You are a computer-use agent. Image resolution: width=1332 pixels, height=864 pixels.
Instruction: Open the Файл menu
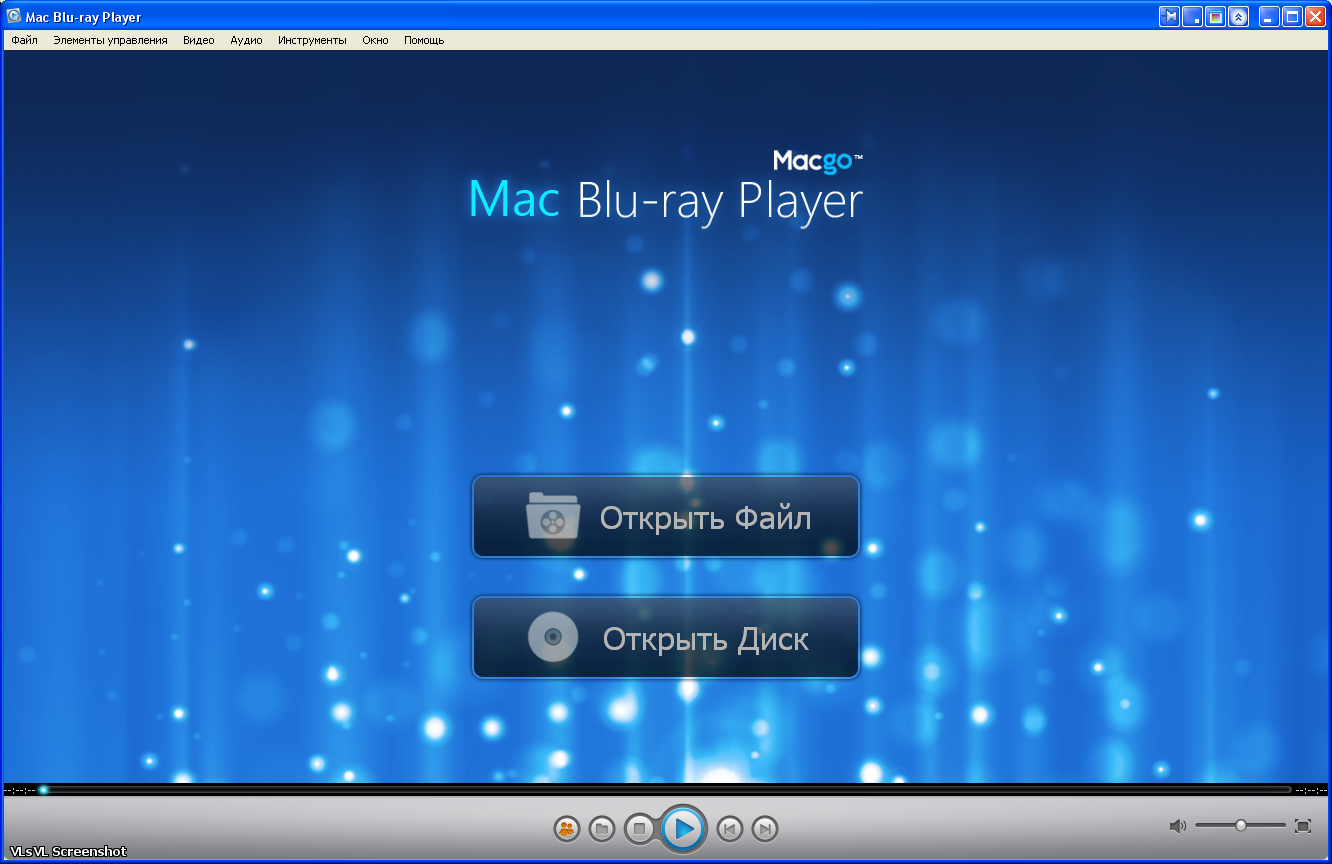click(x=25, y=40)
